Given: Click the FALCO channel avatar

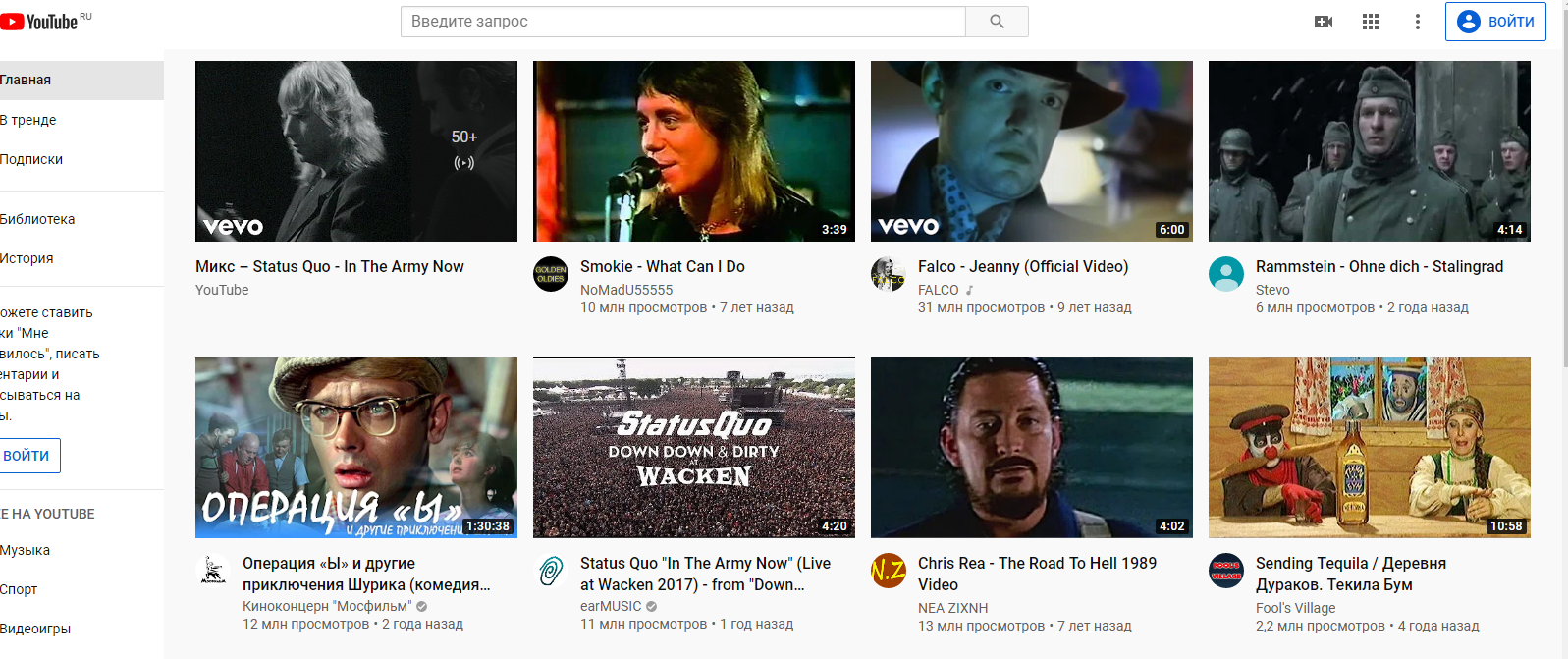Looking at the screenshot, I should [889, 274].
